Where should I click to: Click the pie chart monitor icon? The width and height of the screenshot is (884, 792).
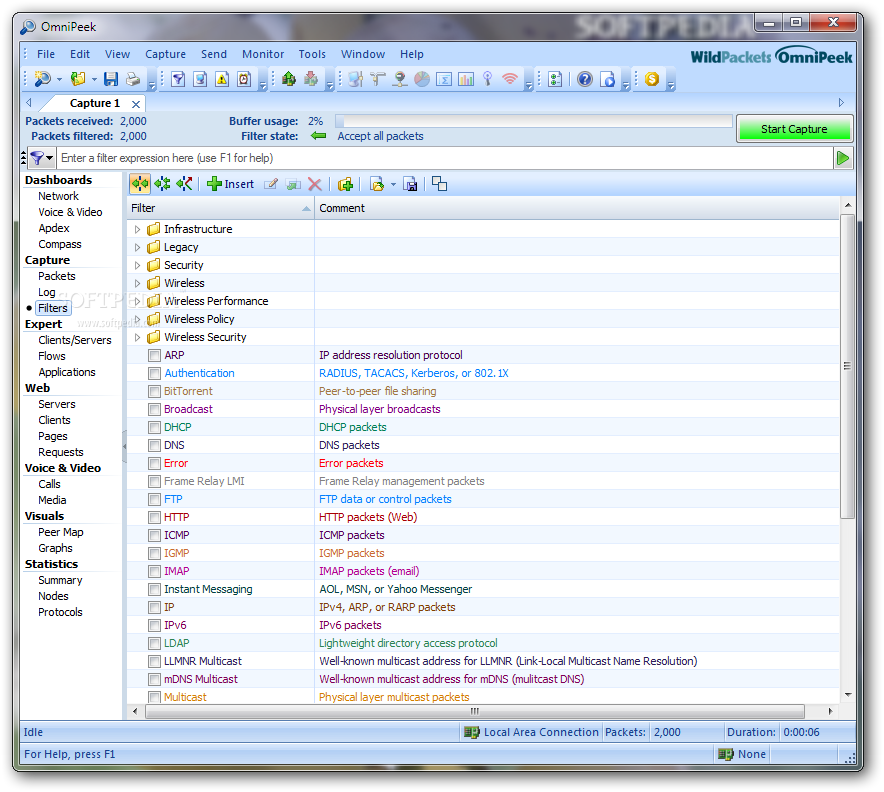click(422, 79)
